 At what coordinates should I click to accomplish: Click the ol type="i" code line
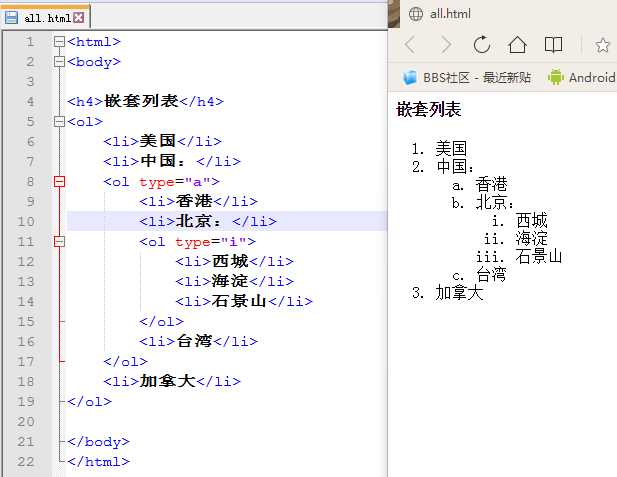pos(198,241)
